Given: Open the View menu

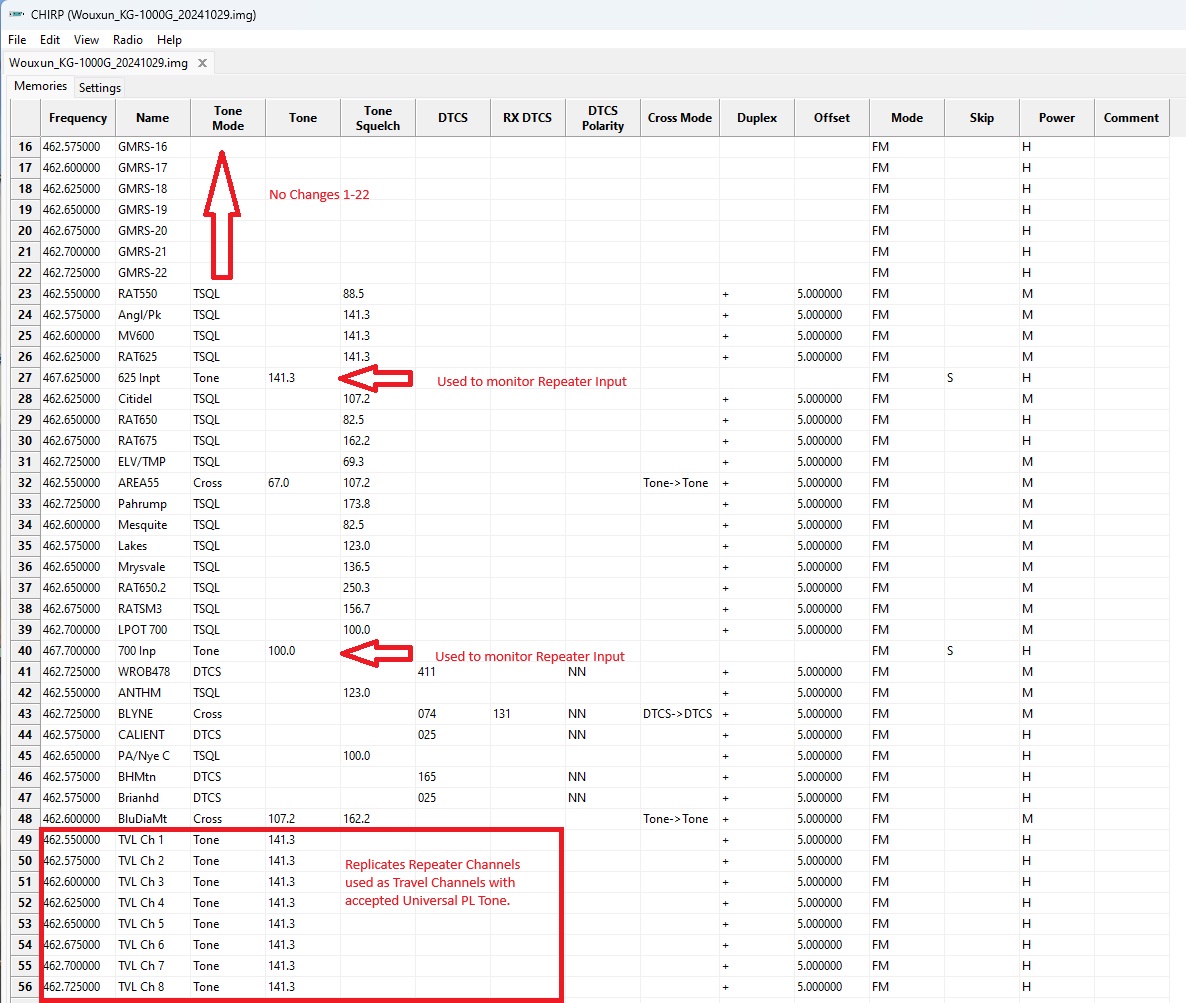Looking at the screenshot, I should (86, 40).
